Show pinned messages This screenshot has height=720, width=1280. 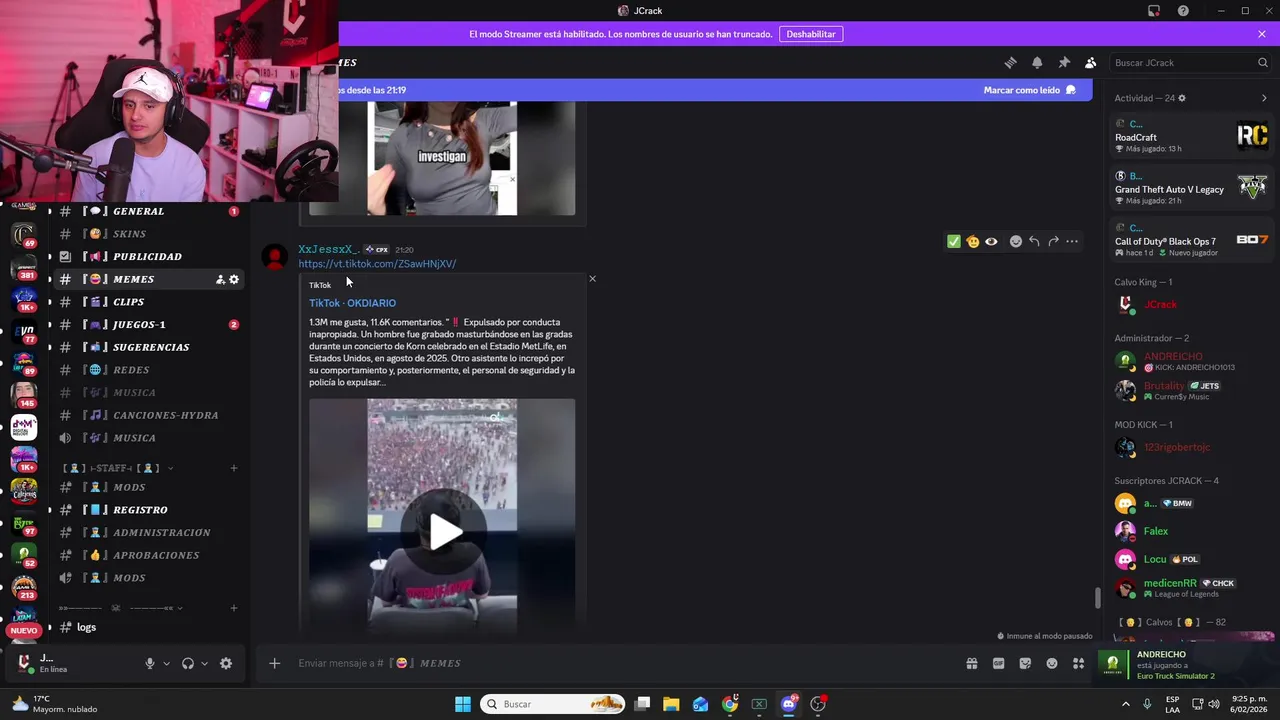1064,62
